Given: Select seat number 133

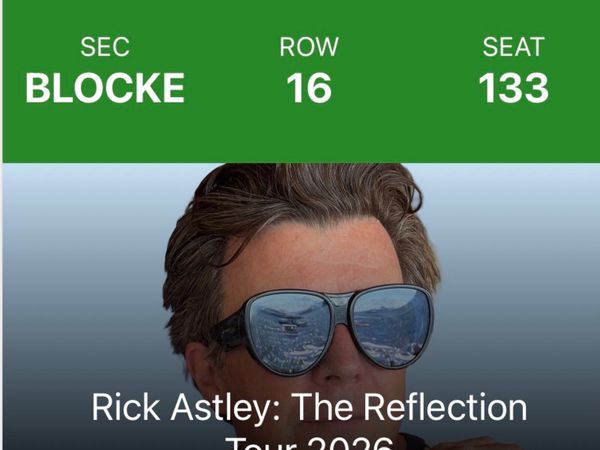Looking at the screenshot, I should coord(513,88).
